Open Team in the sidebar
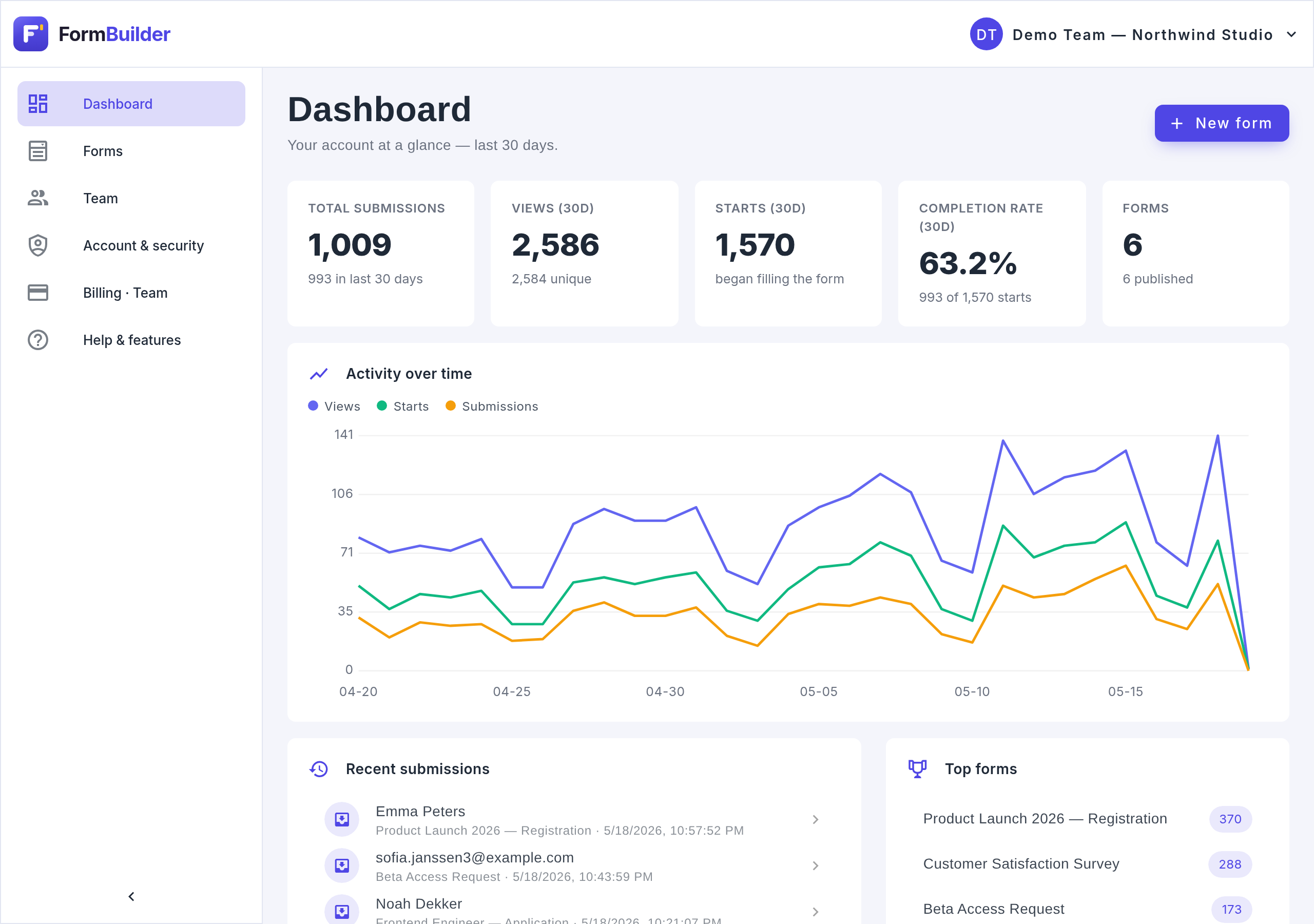The image size is (1314, 924). (x=131, y=198)
